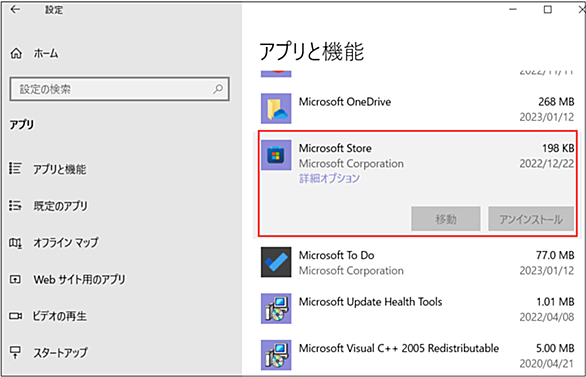The height and width of the screenshot is (377, 586).
Task: Click the 1.01 MB size value
Action: pyautogui.click(x=555, y=302)
